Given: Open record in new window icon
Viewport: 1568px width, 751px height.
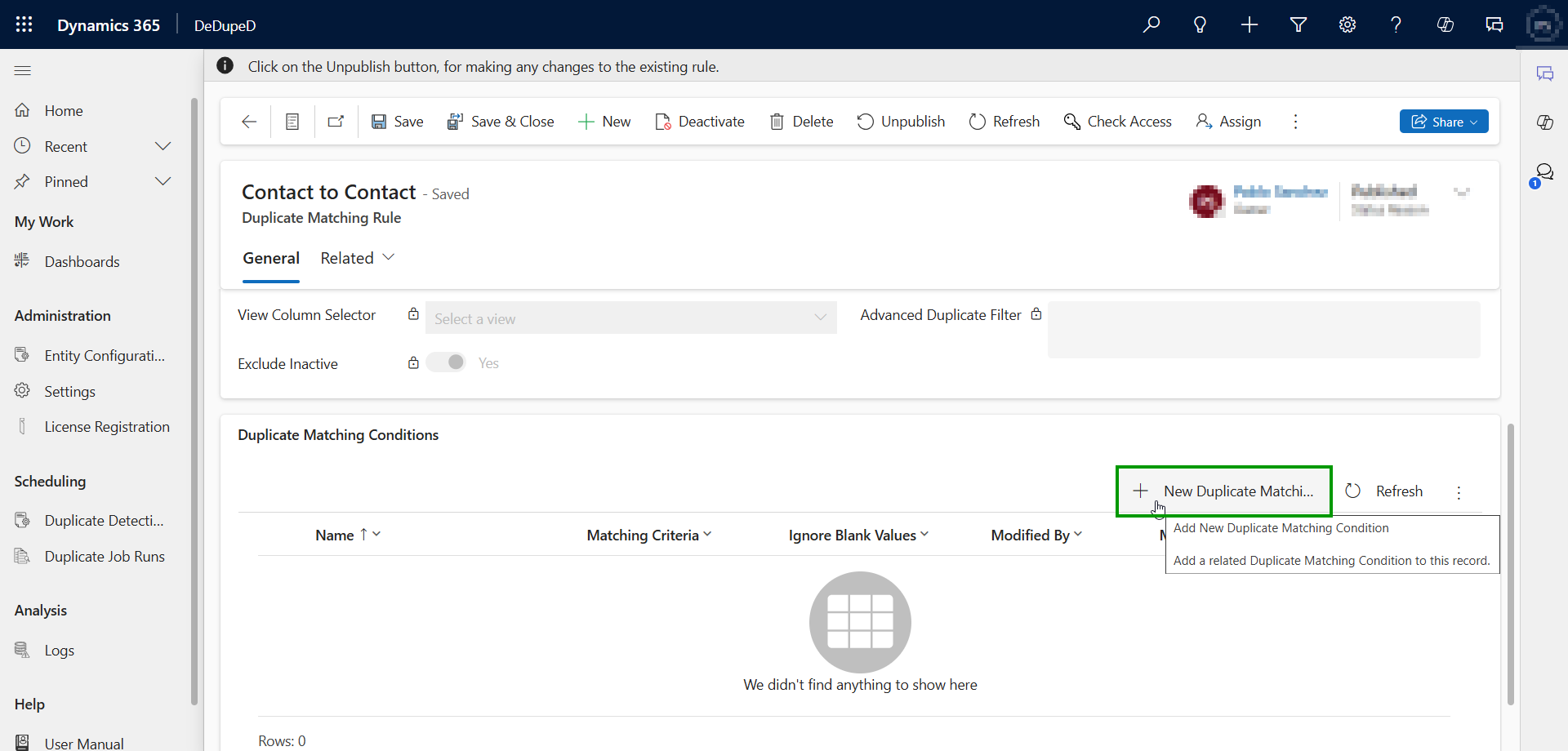Looking at the screenshot, I should point(336,122).
